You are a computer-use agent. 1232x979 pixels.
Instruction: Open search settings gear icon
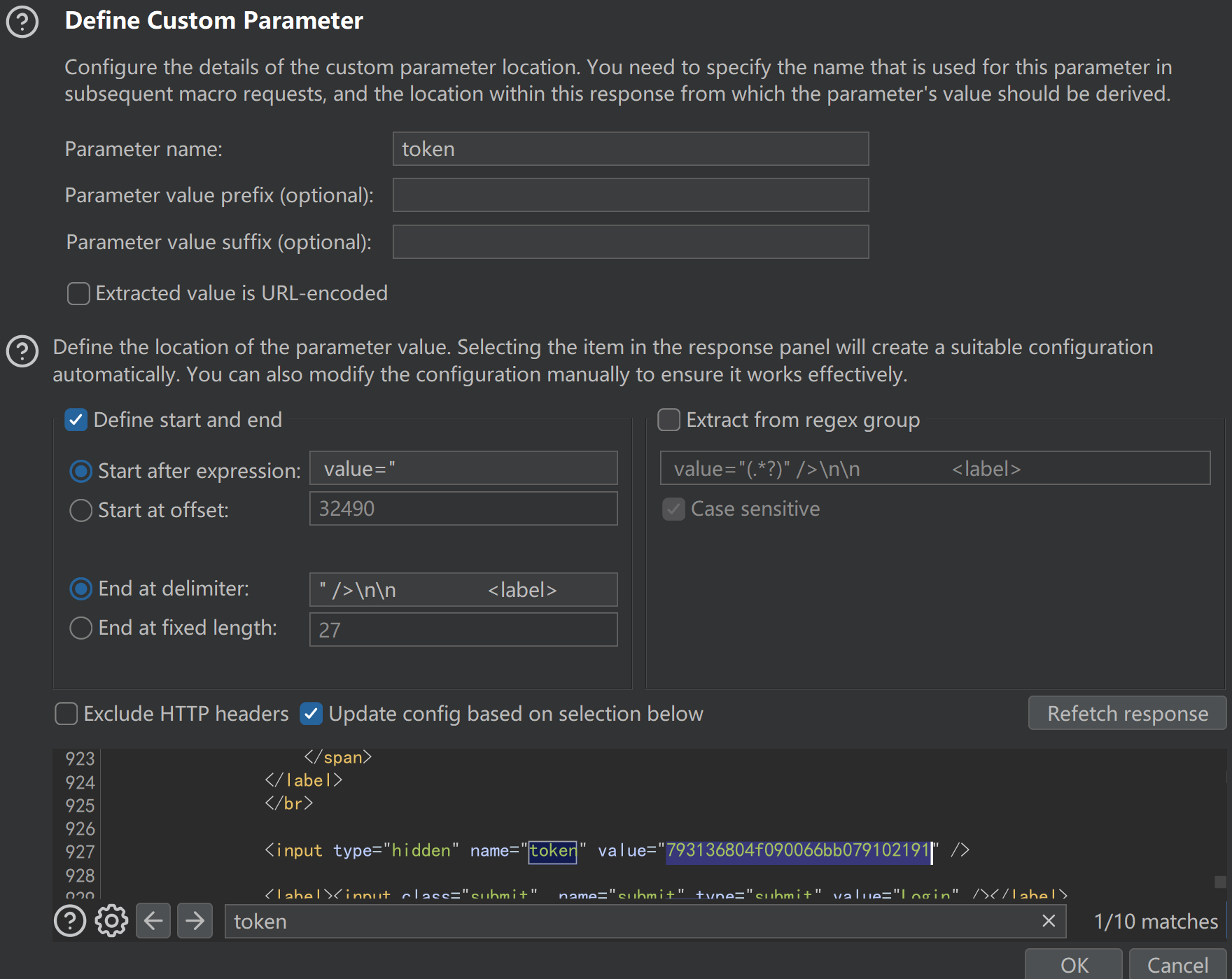pyautogui.click(x=111, y=921)
